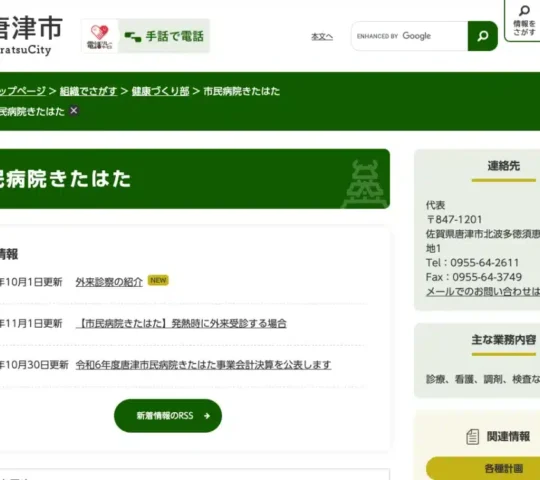
Task: Click the 市民病院きたはた breadcrumb current page text
Action: 241,91
